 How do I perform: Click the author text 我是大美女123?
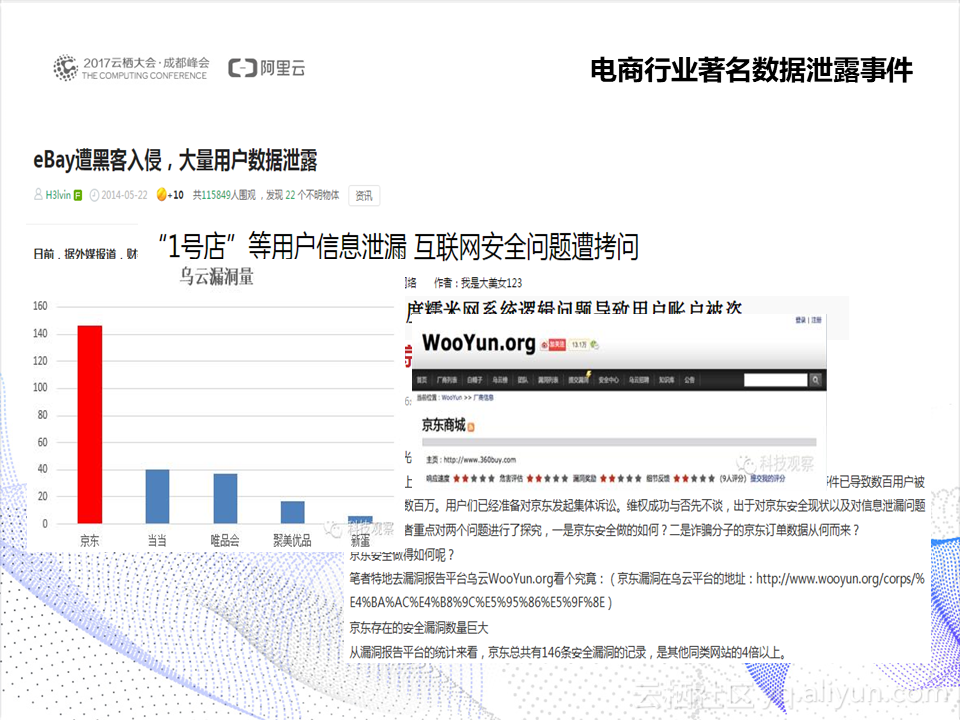point(491,283)
